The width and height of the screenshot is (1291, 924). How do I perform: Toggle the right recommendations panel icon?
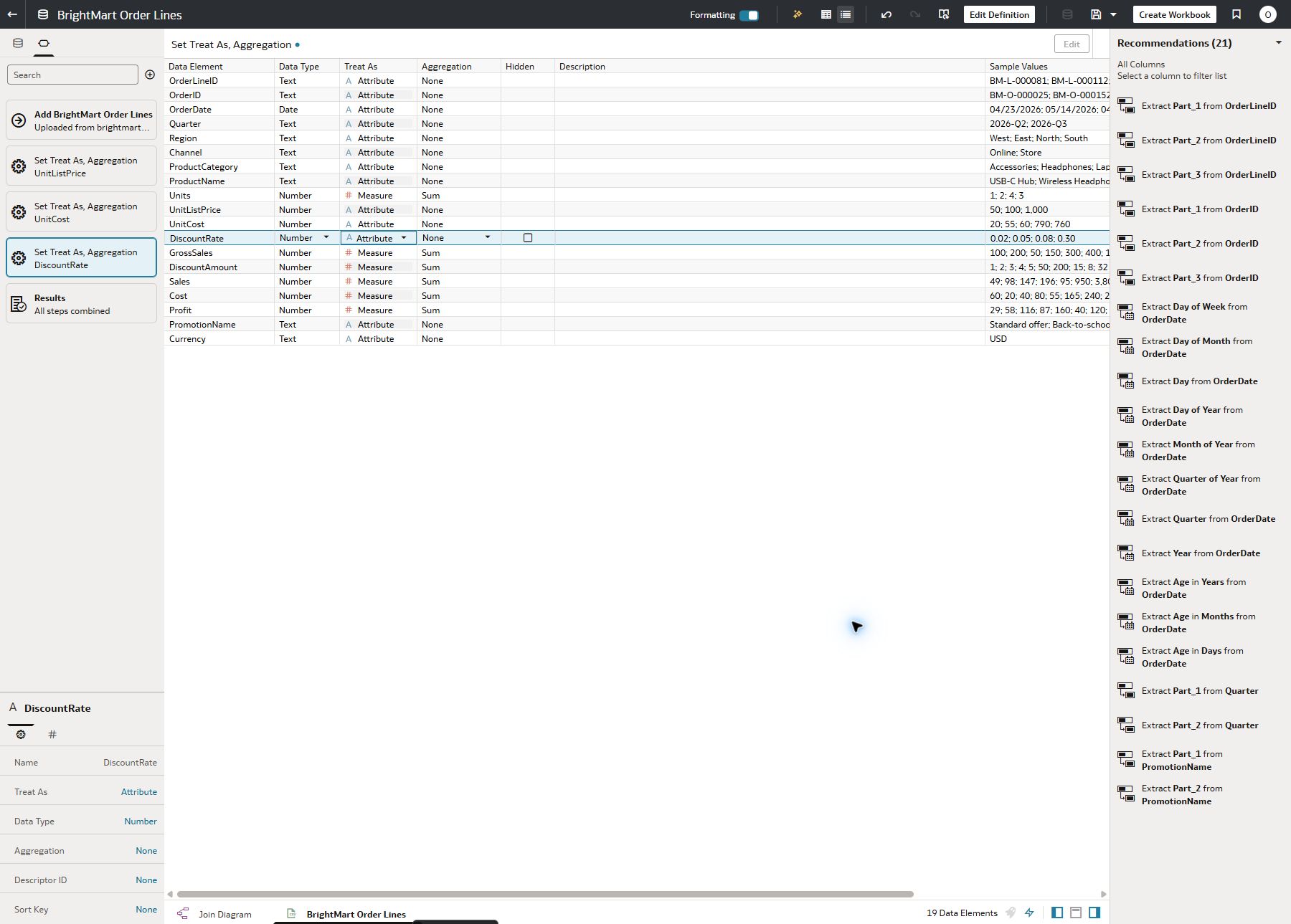(1094, 913)
